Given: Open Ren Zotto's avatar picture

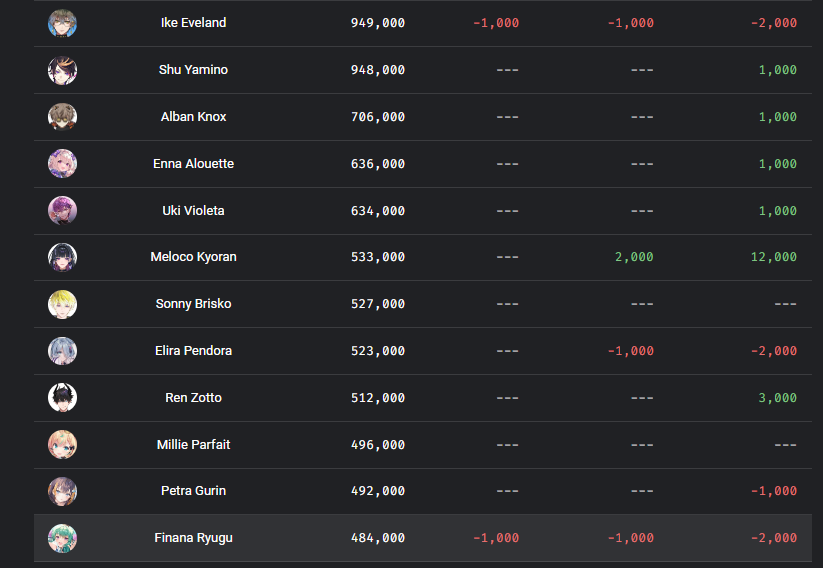Looking at the screenshot, I should pyautogui.click(x=62, y=397).
